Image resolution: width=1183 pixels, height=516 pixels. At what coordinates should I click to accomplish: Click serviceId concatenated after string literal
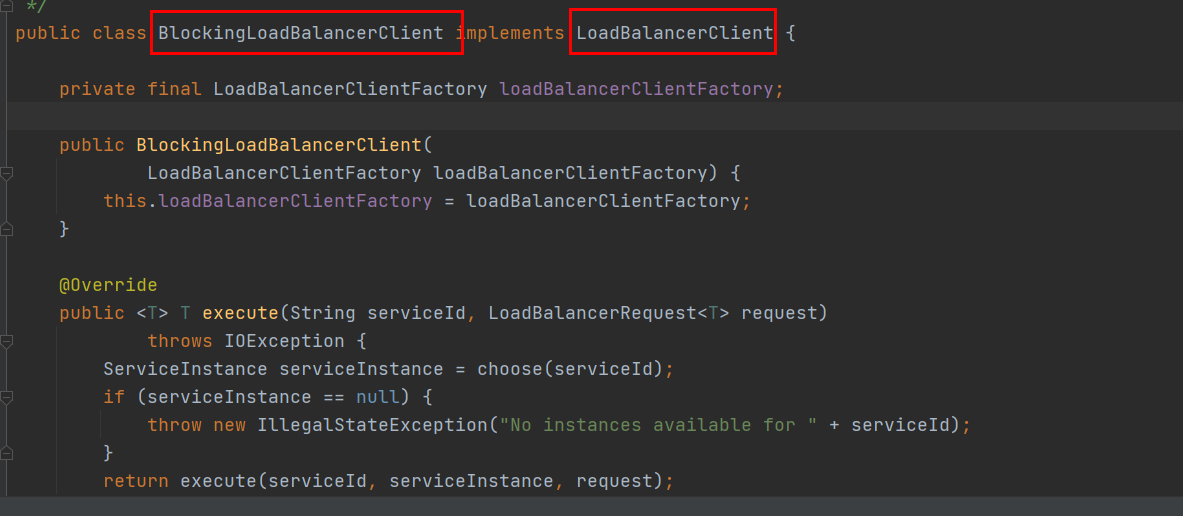[900, 425]
